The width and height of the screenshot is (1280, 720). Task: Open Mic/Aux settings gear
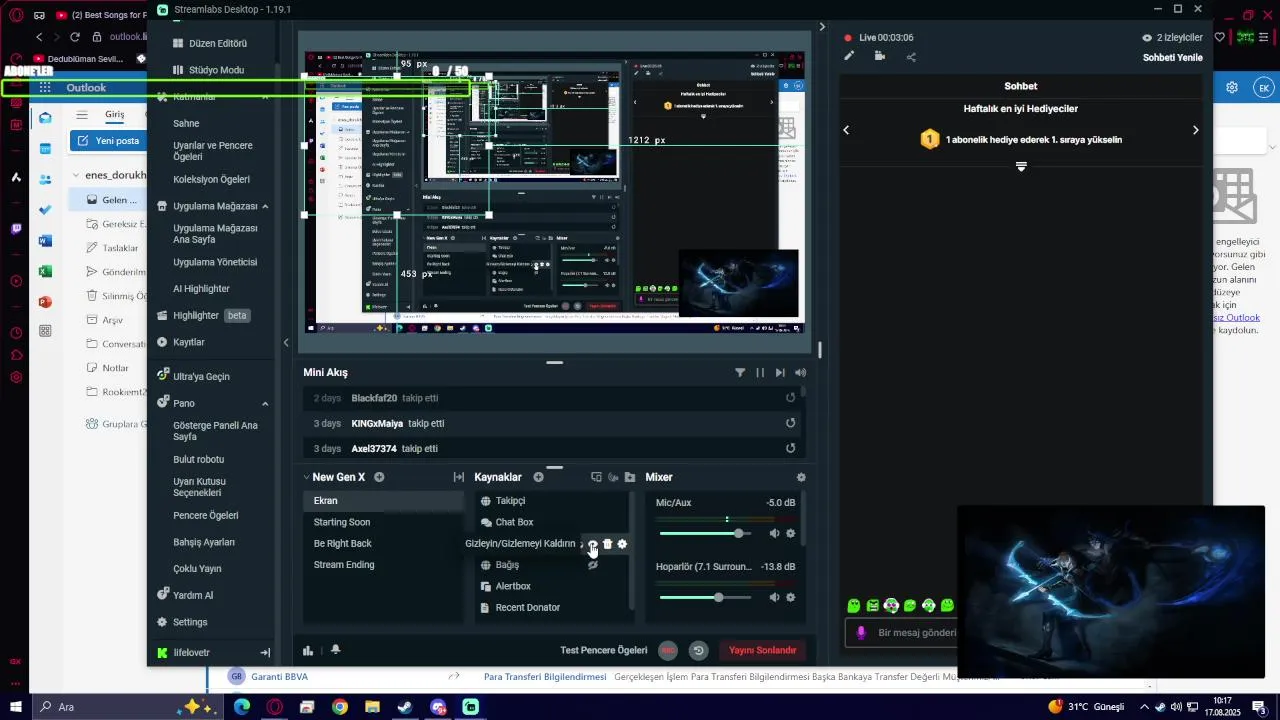click(x=790, y=534)
